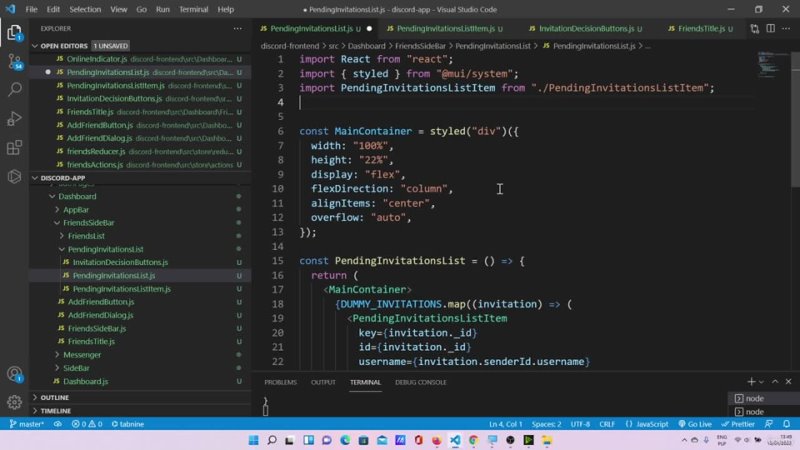Click the taskbar search icon
The width and height of the screenshot is (800, 450).
coord(272,440)
